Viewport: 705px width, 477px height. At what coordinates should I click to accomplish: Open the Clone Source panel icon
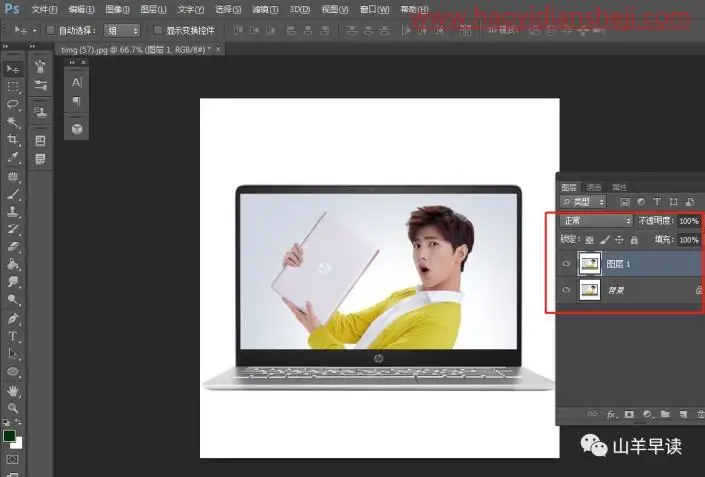coord(40,111)
